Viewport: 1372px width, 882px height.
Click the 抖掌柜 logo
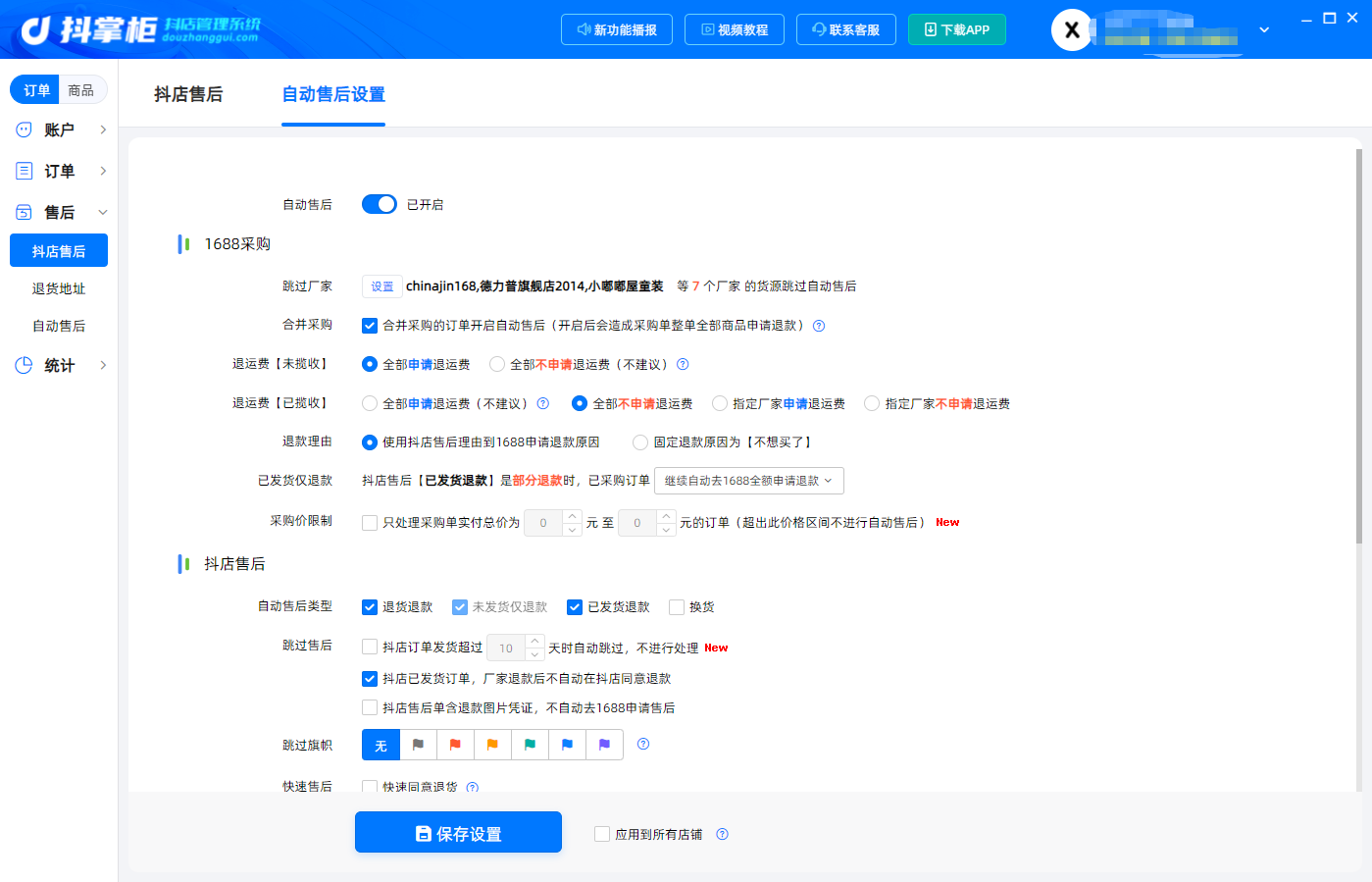click(x=140, y=30)
